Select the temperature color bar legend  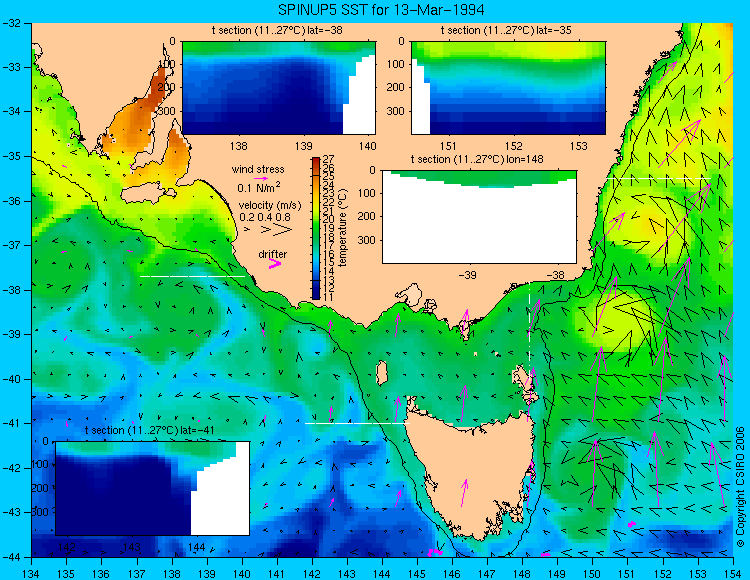coord(316,228)
